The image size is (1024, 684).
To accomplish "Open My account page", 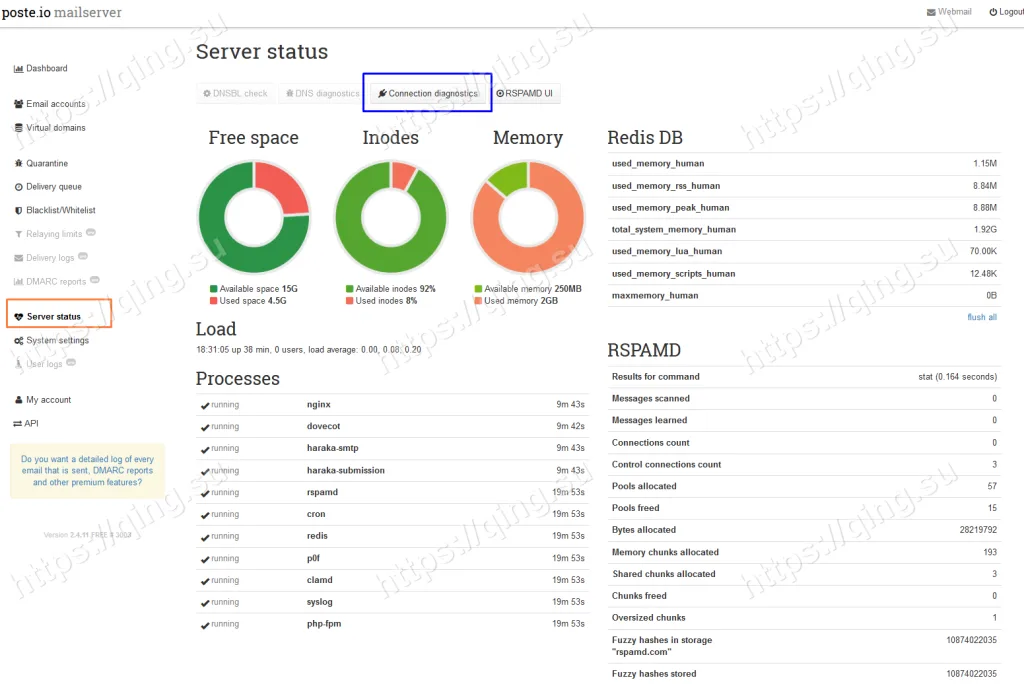I will point(42,400).
